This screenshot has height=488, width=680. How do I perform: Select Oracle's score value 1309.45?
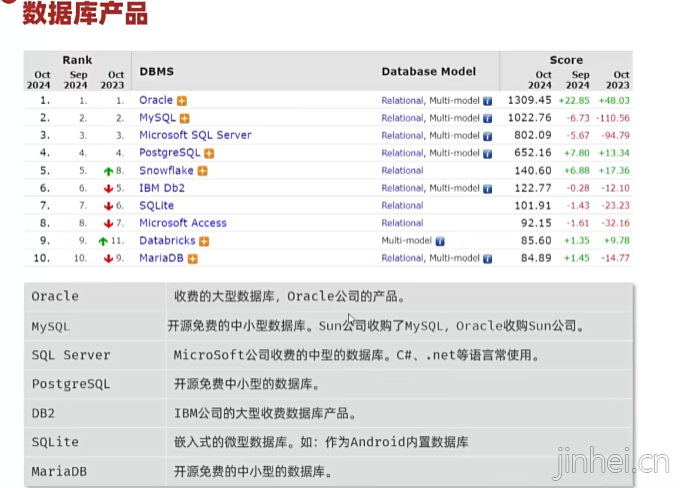pos(530,100)
